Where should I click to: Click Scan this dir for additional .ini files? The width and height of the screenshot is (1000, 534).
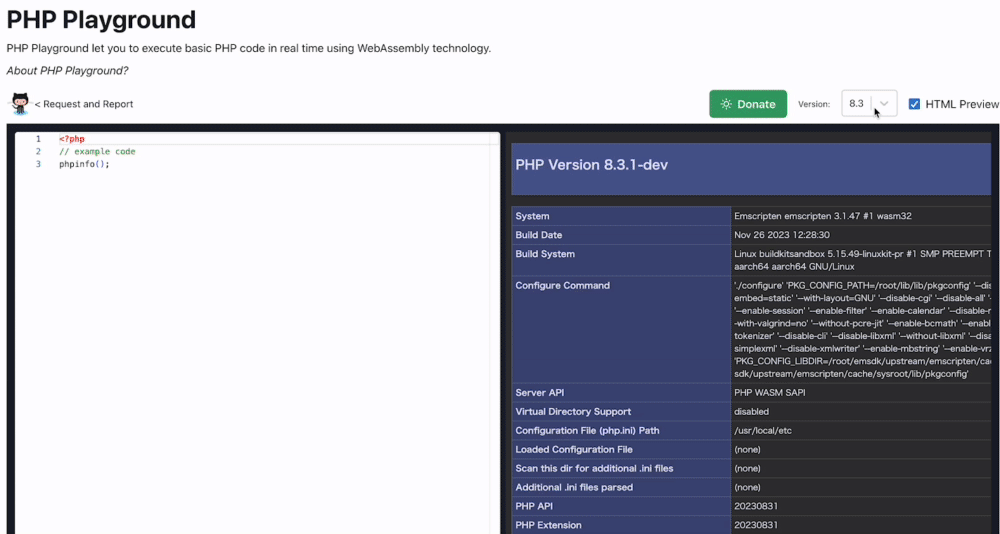pyautogui.click(x=594, y=468)
